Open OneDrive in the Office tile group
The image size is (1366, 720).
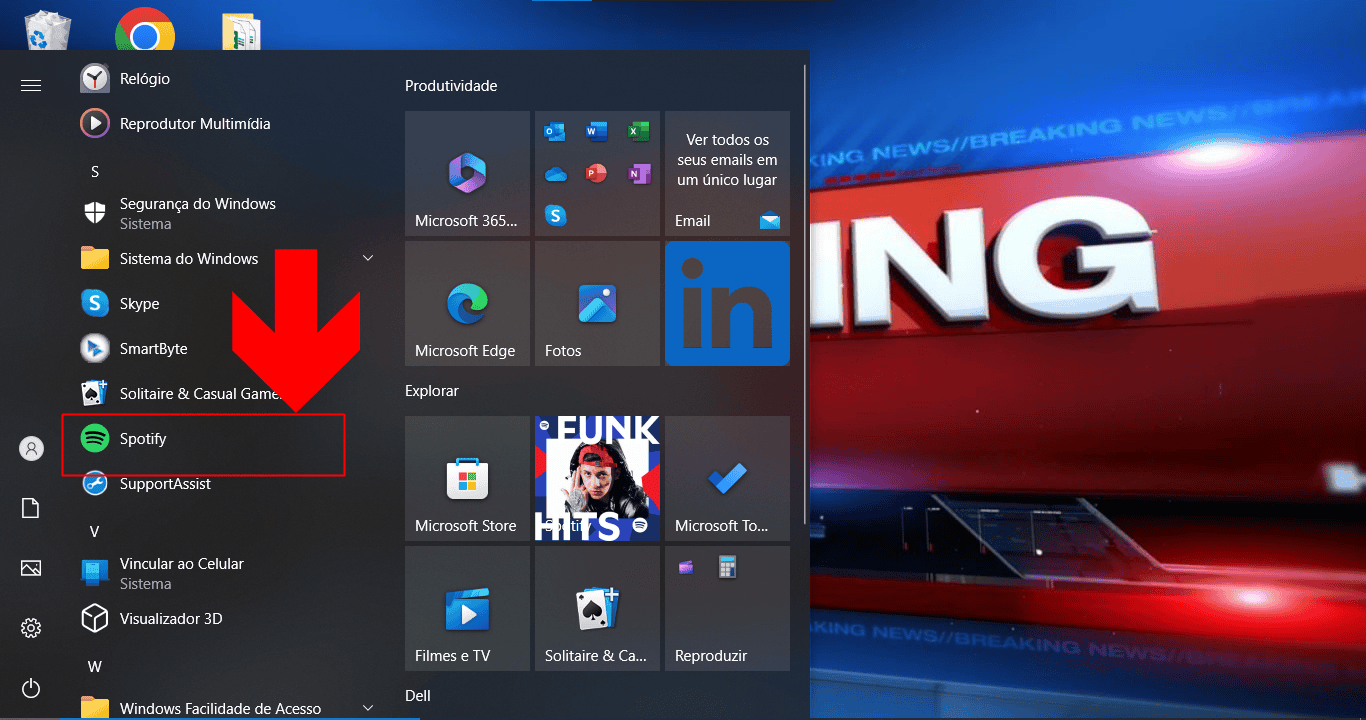(555, 174)
